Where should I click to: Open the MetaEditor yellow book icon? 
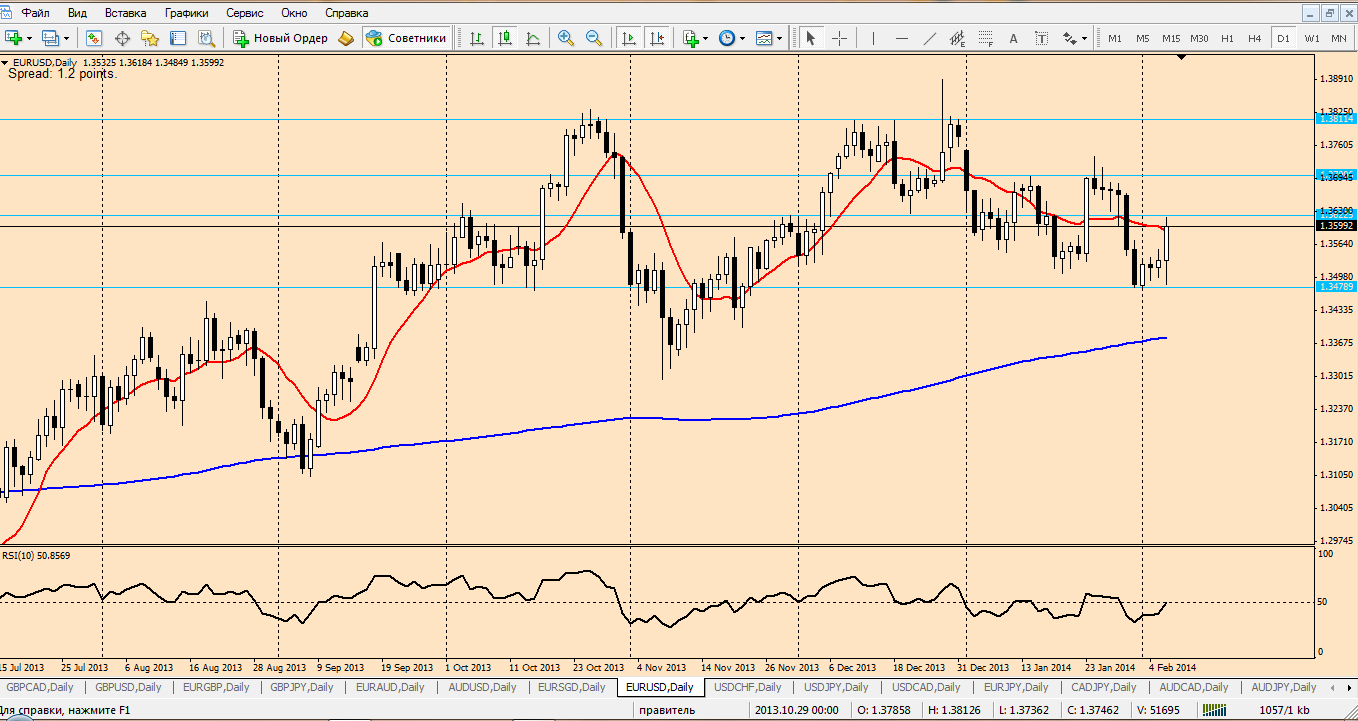click(x=346, y=38)
